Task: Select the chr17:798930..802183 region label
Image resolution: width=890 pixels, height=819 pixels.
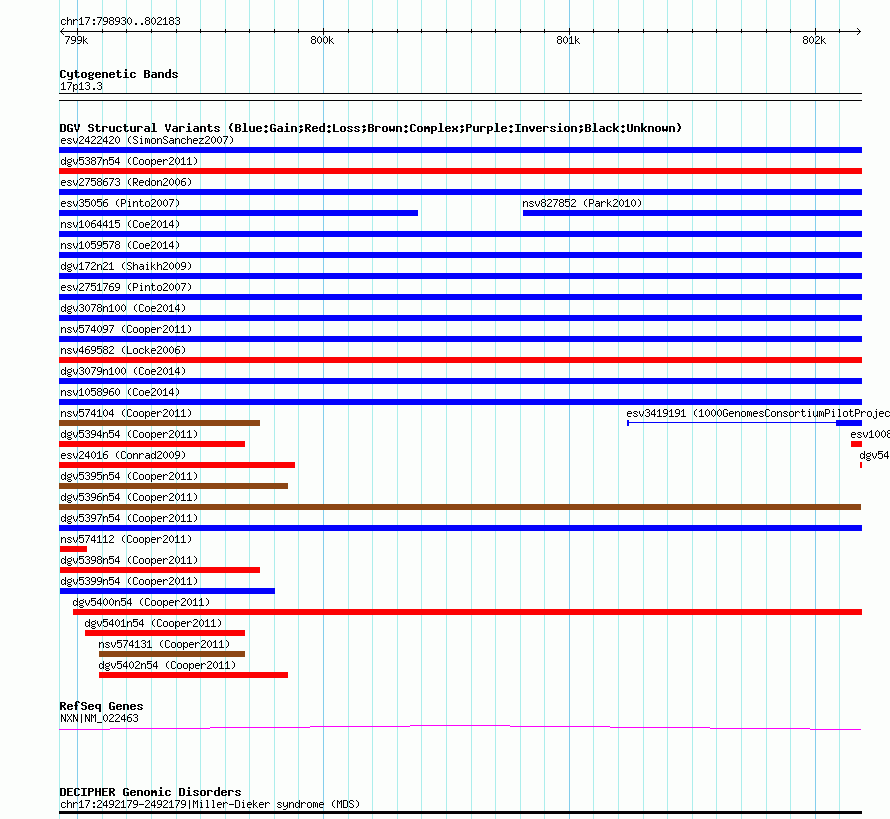Action: 120,21
